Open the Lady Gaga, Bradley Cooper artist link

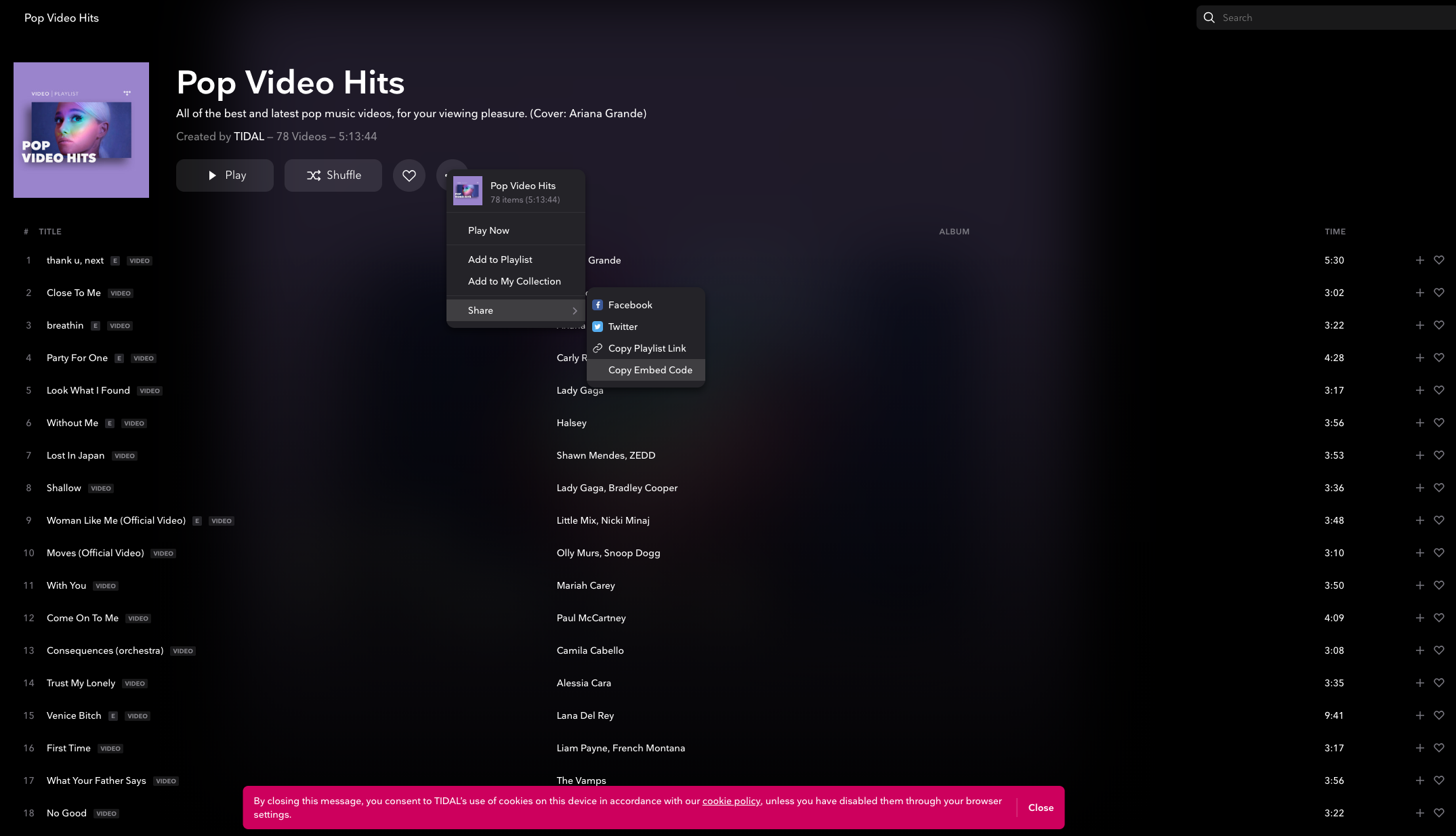[617, 488]
